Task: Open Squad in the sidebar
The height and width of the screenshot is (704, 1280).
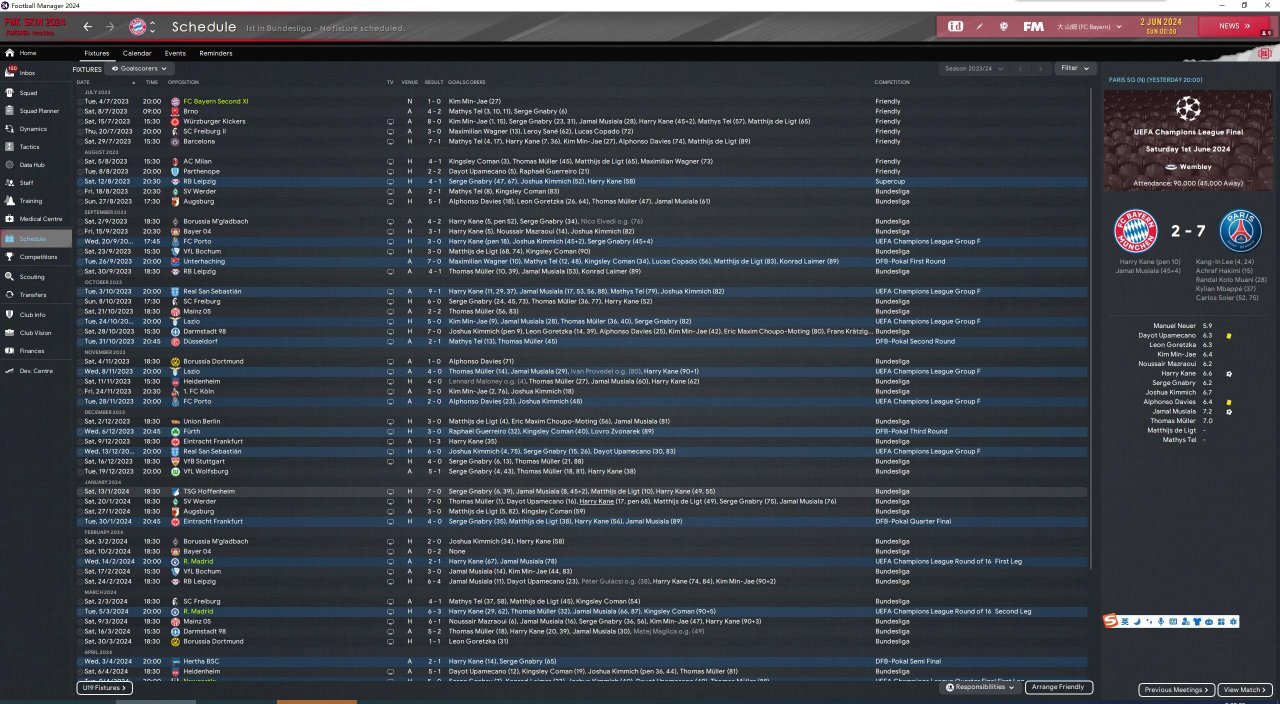Action: click(x=36, y=93)
